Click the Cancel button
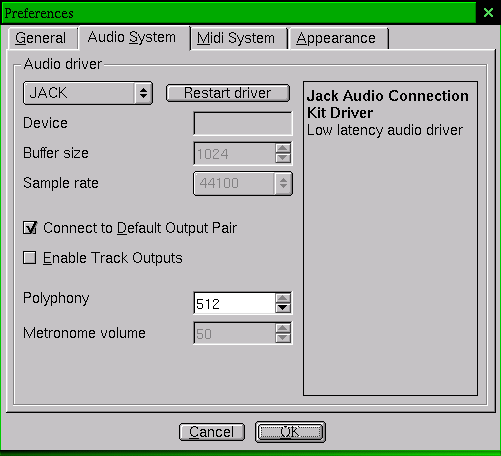Viewport: 501px width, 456px height. coord(212,432)
